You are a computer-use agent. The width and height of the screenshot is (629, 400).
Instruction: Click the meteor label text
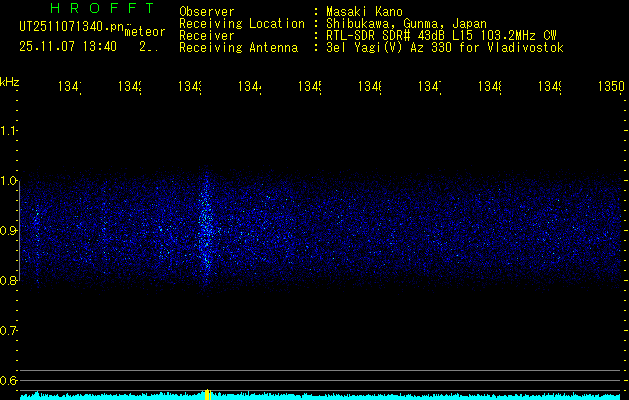point(144,31)
